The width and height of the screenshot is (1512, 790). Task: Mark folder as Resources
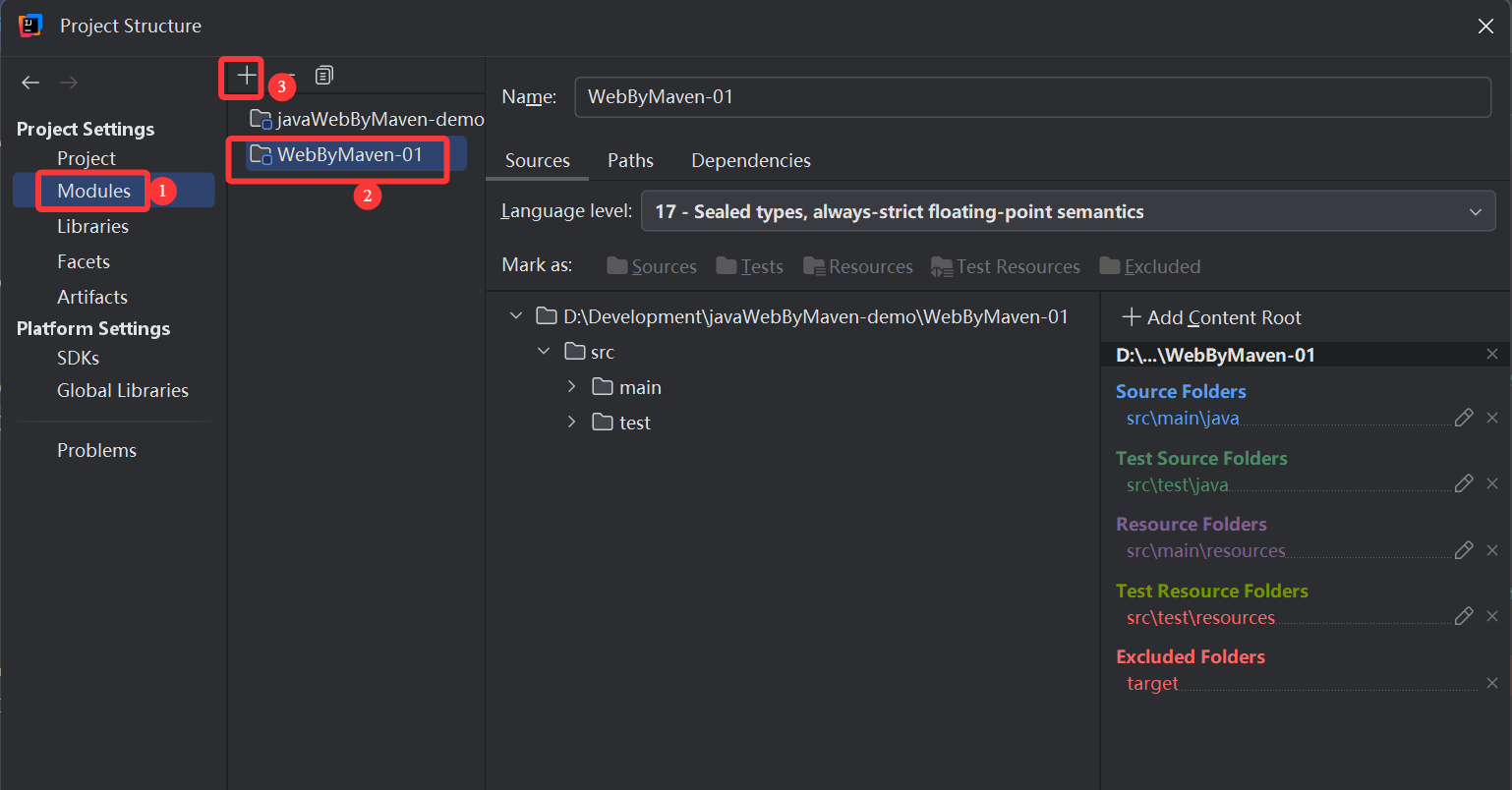(858, 266)
